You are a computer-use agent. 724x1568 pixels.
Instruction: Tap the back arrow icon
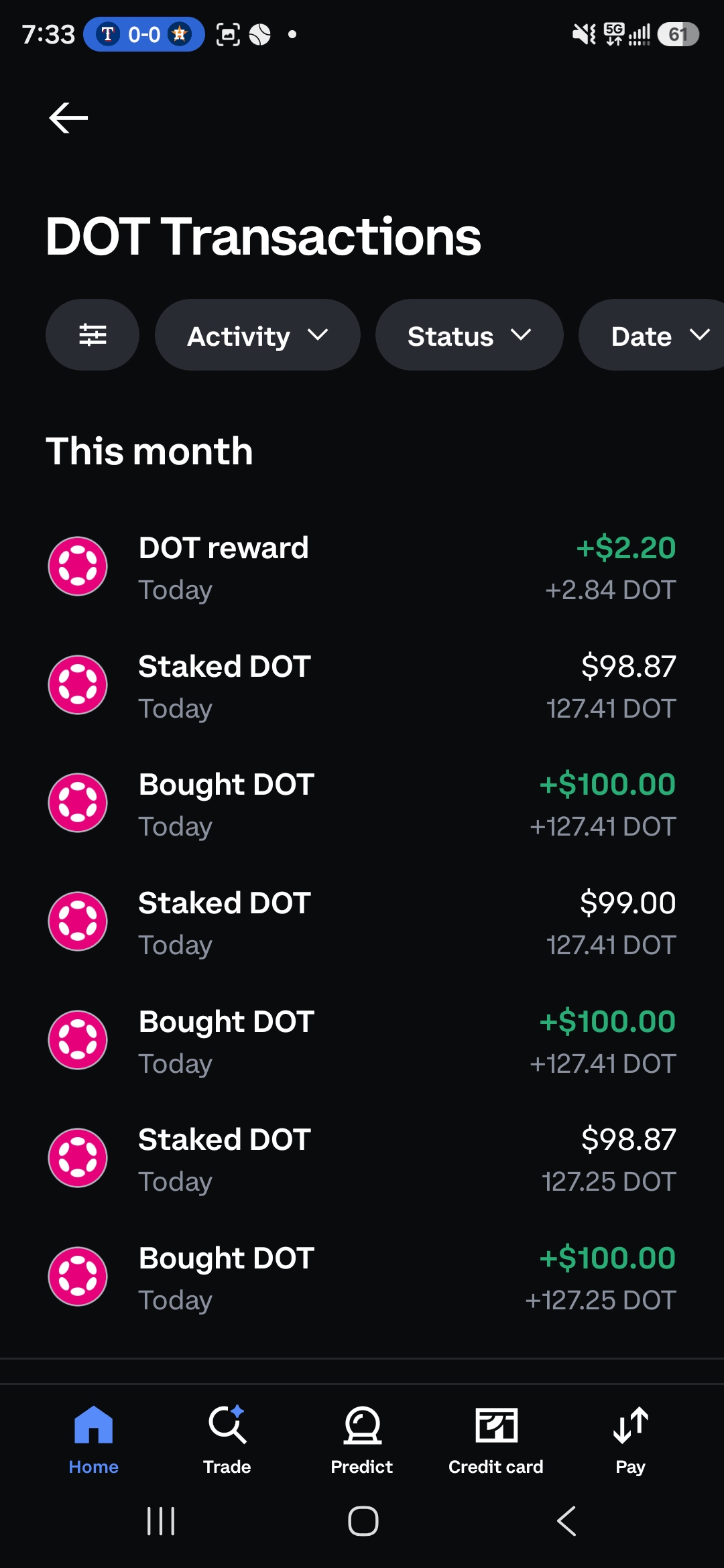(68, 118)
